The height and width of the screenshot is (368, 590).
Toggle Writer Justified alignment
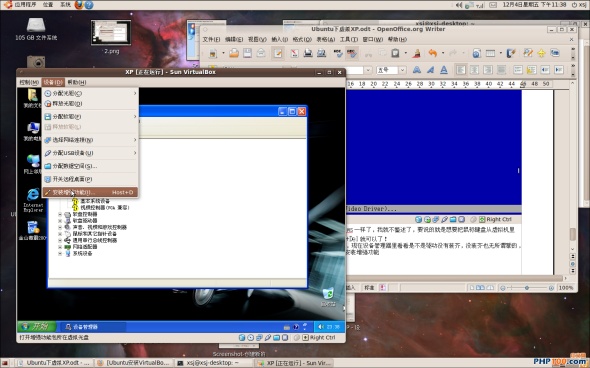pyautogui.click(x=501, y=70)
